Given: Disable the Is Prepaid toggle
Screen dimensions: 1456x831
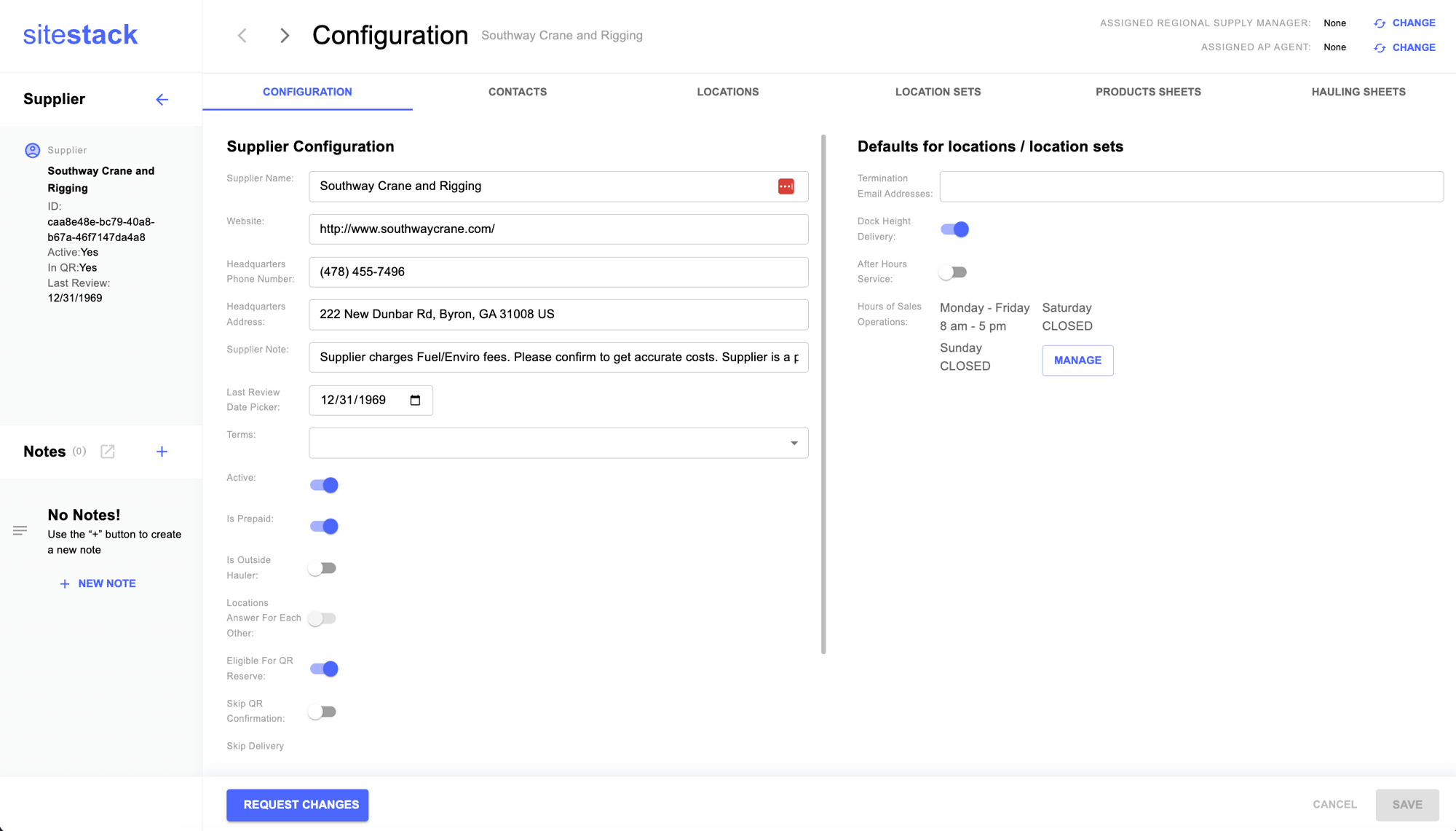Looking at the screenshot, I should tap(324, 526).
